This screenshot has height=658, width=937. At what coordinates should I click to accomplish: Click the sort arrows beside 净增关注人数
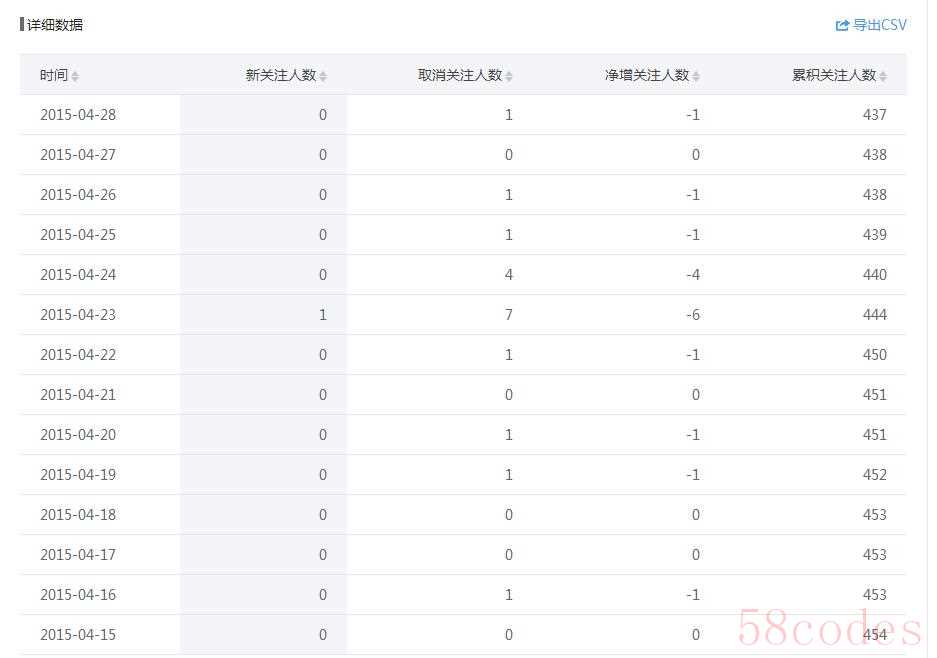(x=696, y=76)
